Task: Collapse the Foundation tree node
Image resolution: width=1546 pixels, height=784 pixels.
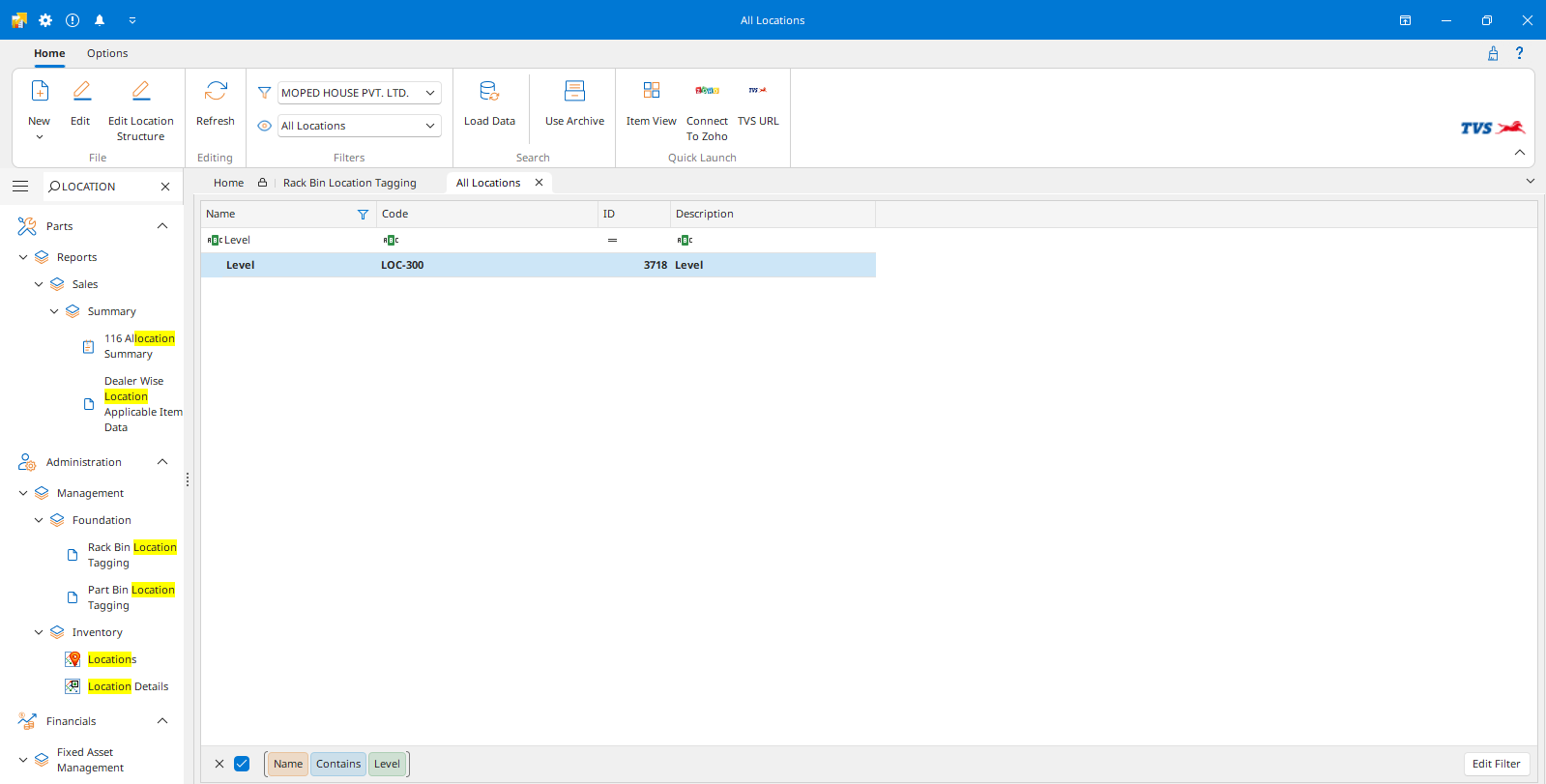Action: [x=39, y=520]
